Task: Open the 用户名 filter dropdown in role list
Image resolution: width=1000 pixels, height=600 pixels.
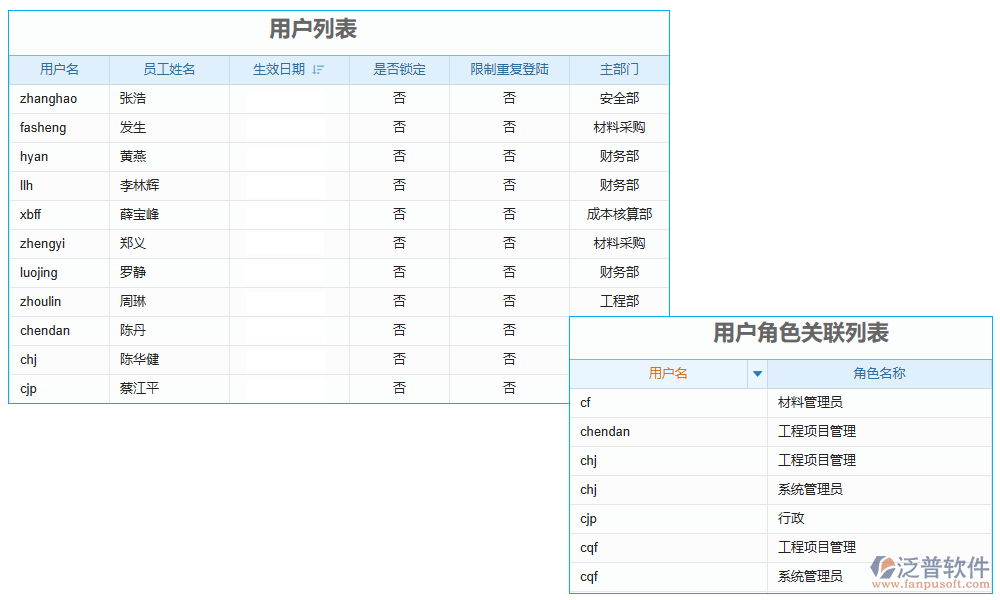Action: click(x=758, y=374)
